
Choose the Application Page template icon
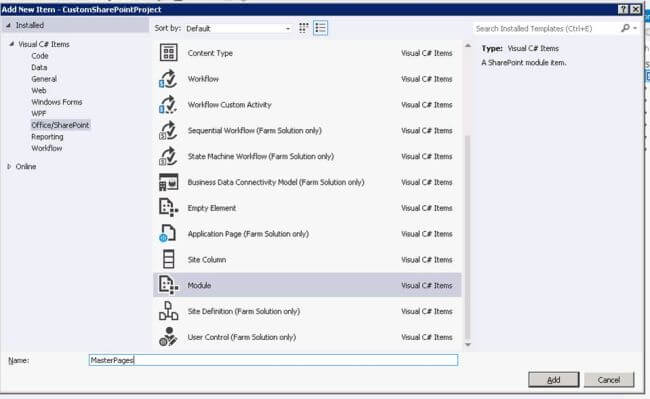[x=167, y=234]
